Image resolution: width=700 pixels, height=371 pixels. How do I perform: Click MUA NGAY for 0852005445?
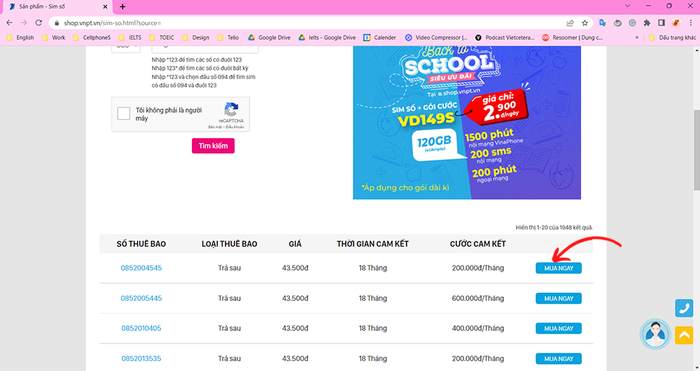click(x=558, y=298)
